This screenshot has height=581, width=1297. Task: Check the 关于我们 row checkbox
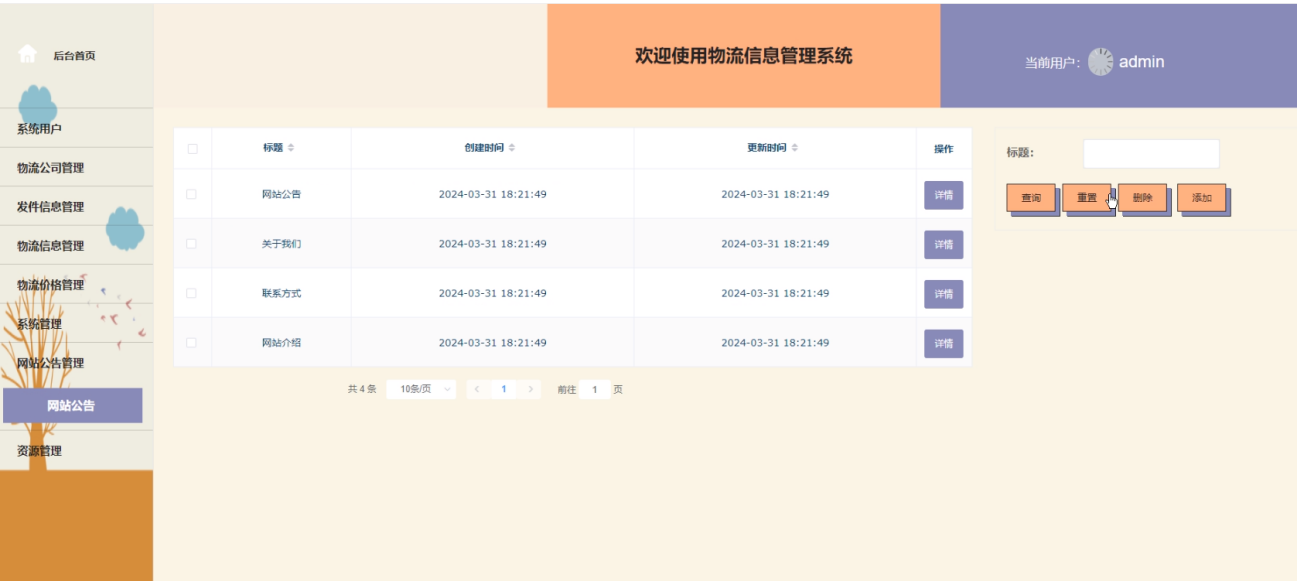pos(192,244)
